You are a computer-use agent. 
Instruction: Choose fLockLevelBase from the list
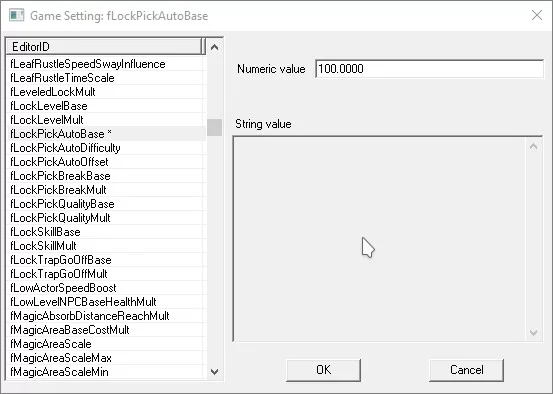[x=106, y=106]
